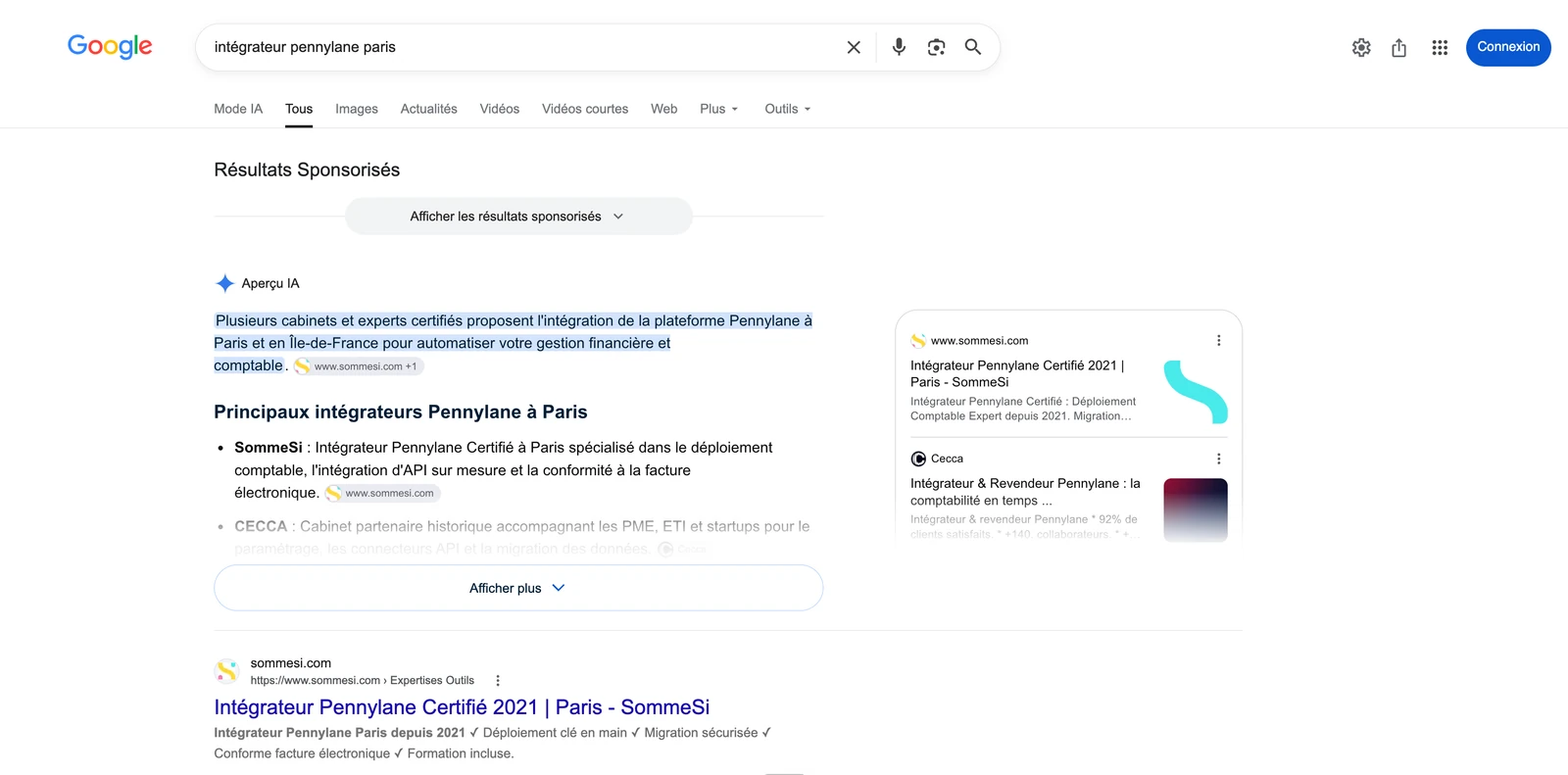Open SommeSi card three-dot menu
1568x775 pixels.
tap(1218, 341)
